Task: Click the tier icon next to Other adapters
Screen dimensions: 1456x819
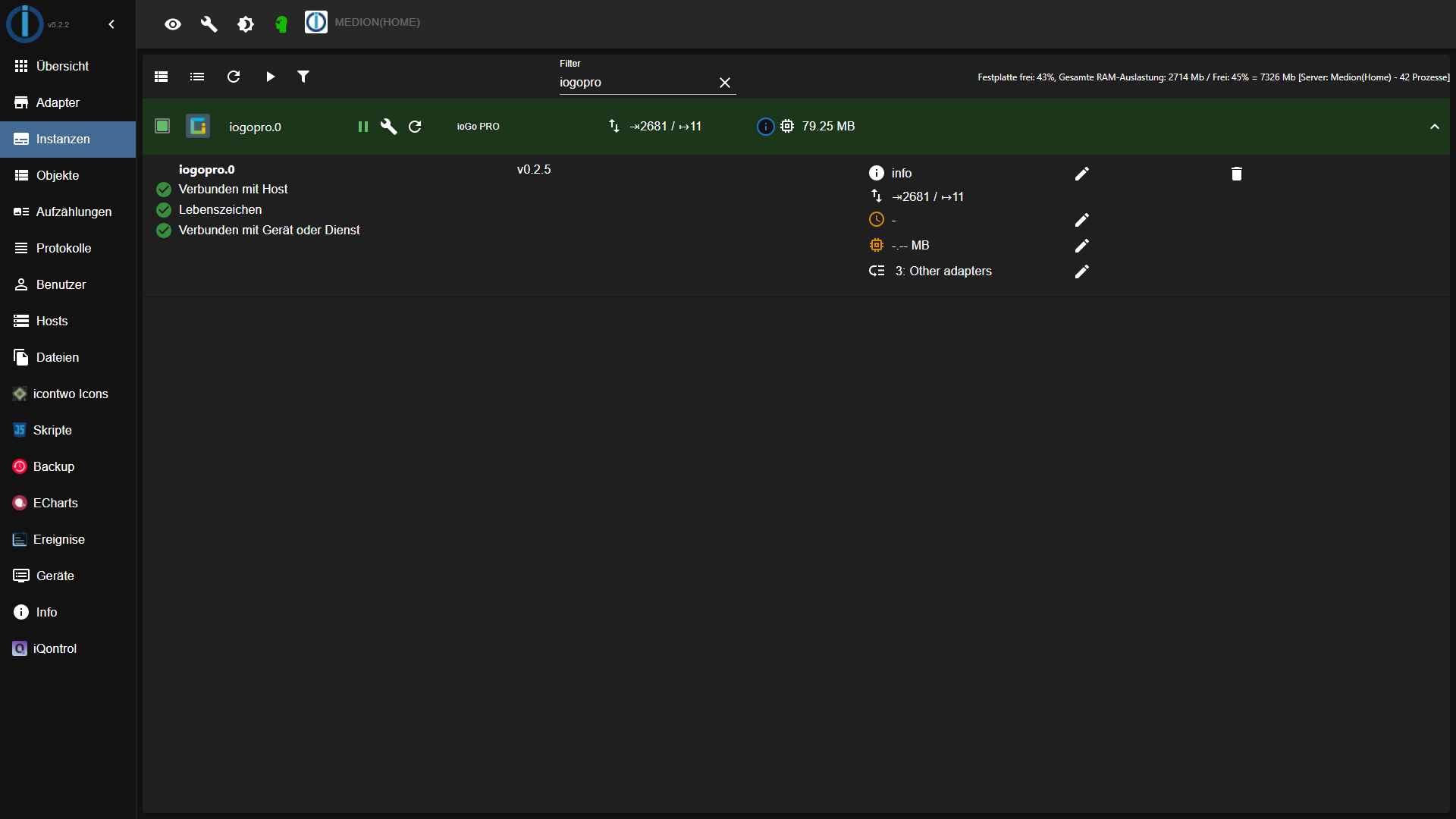Action: coord(877,271)
